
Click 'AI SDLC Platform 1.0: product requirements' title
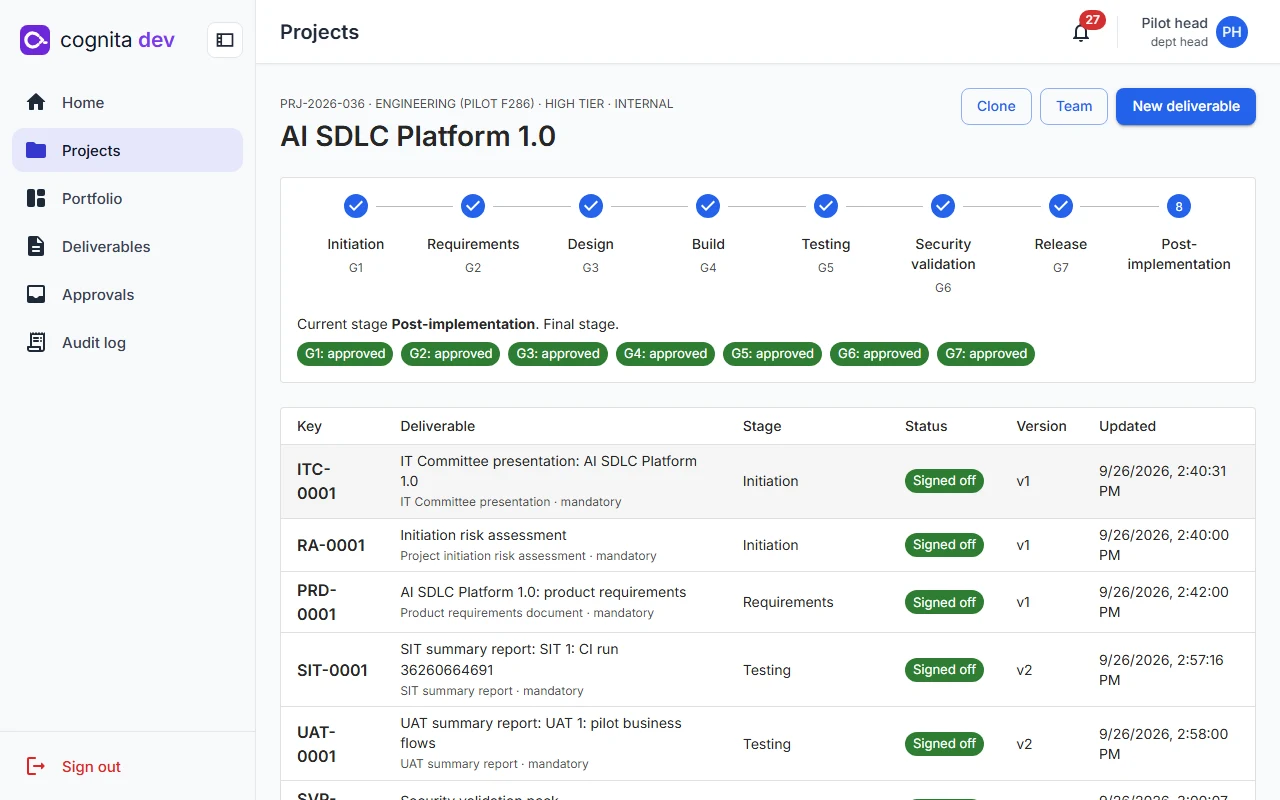coord(543,592)
